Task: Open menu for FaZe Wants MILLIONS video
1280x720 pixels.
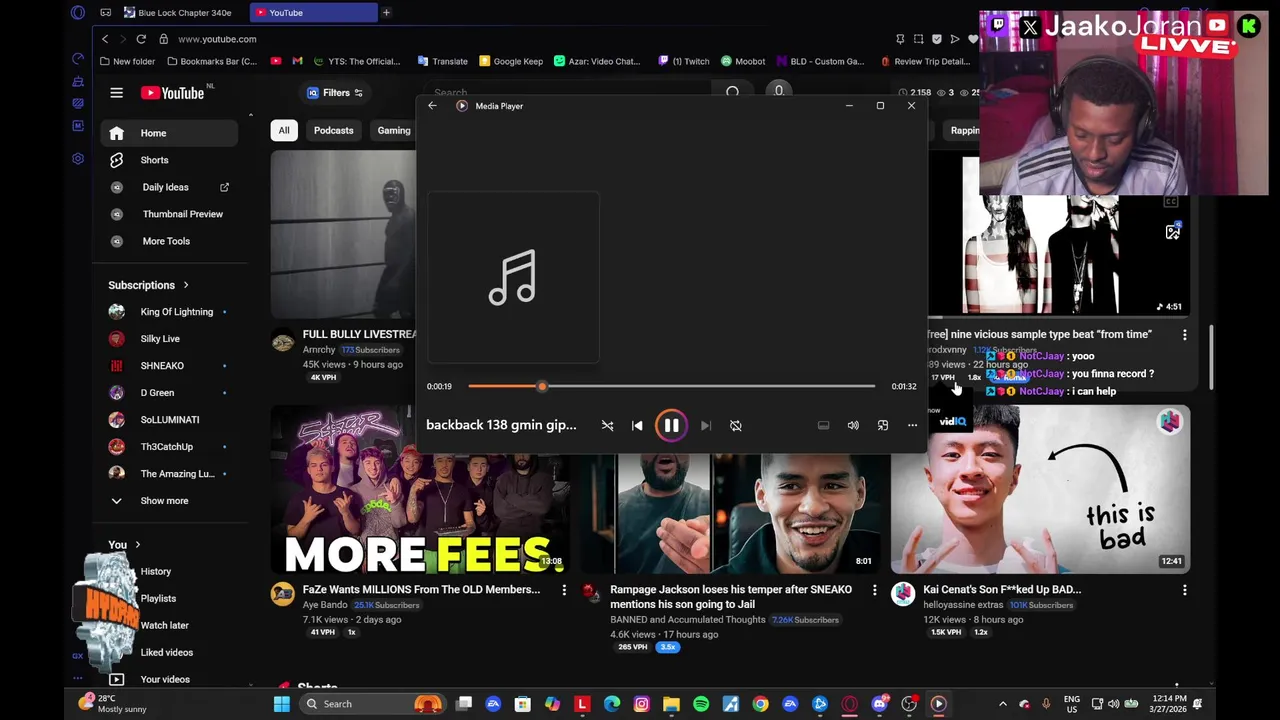Action: (564, 590)
